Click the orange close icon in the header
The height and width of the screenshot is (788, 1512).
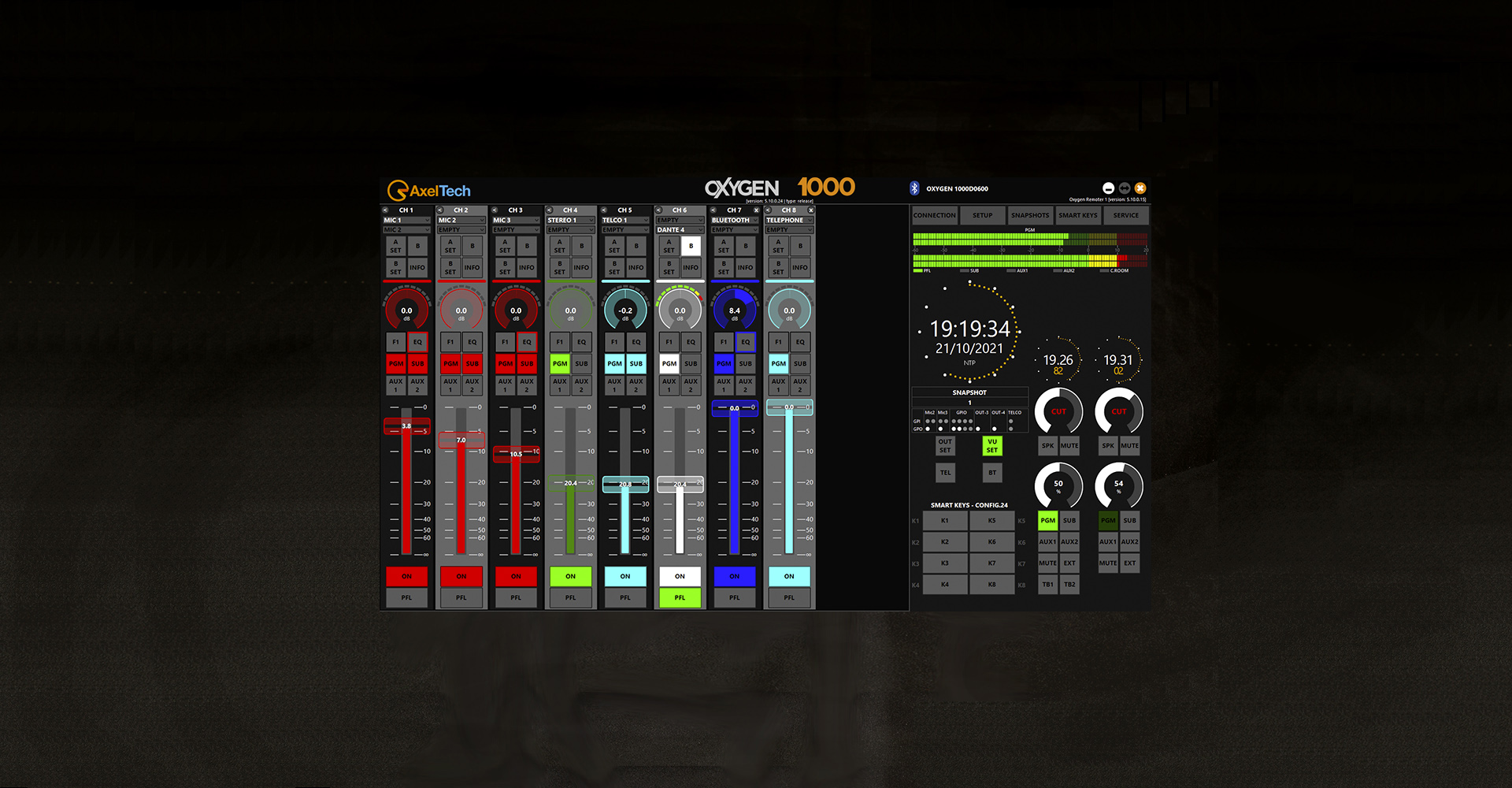(1140, 188)
